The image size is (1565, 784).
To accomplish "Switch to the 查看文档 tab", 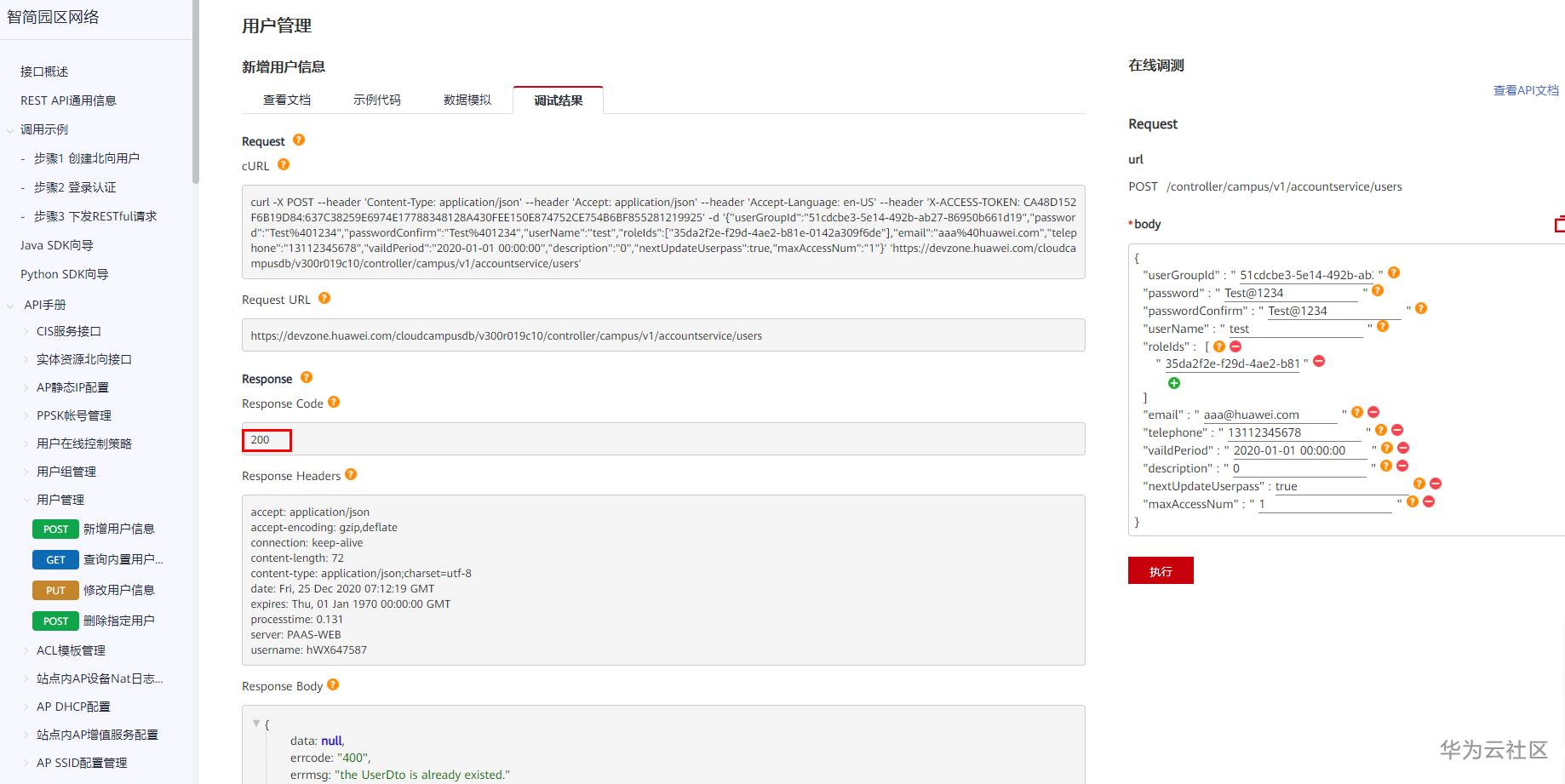I will [x=287, y=100].
